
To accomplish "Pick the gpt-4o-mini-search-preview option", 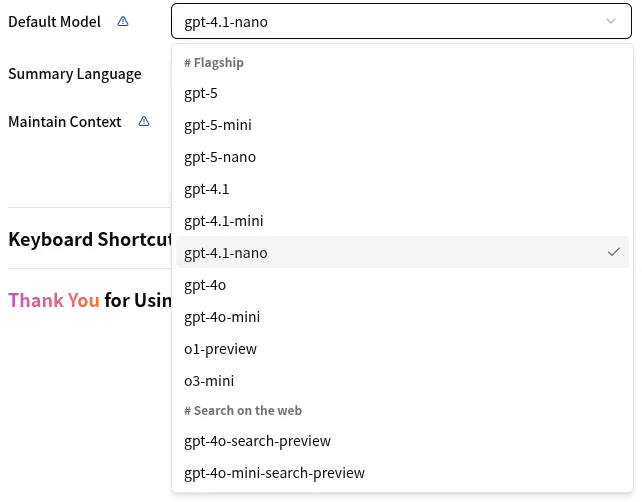I will (x=274, y=473).
